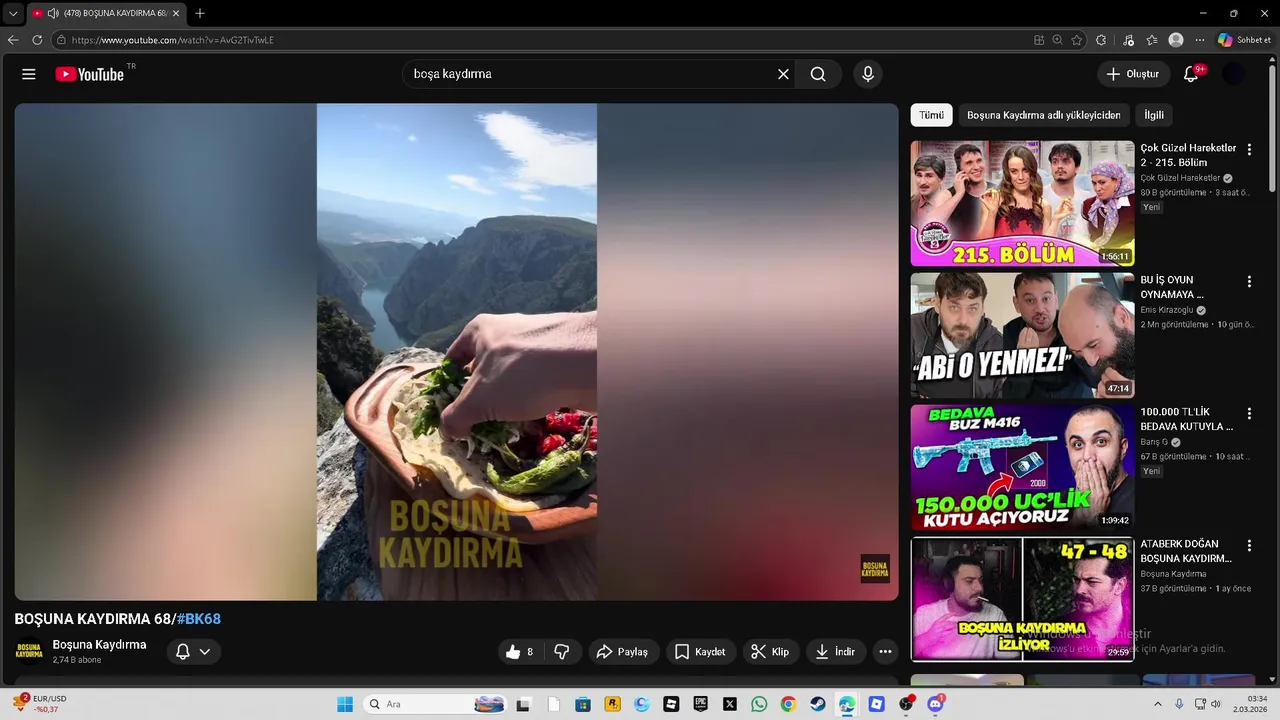Open the YouTube hamburger guide menu
The height and width of the screenshot is (720, 1280).
click(x=29, y=74)
